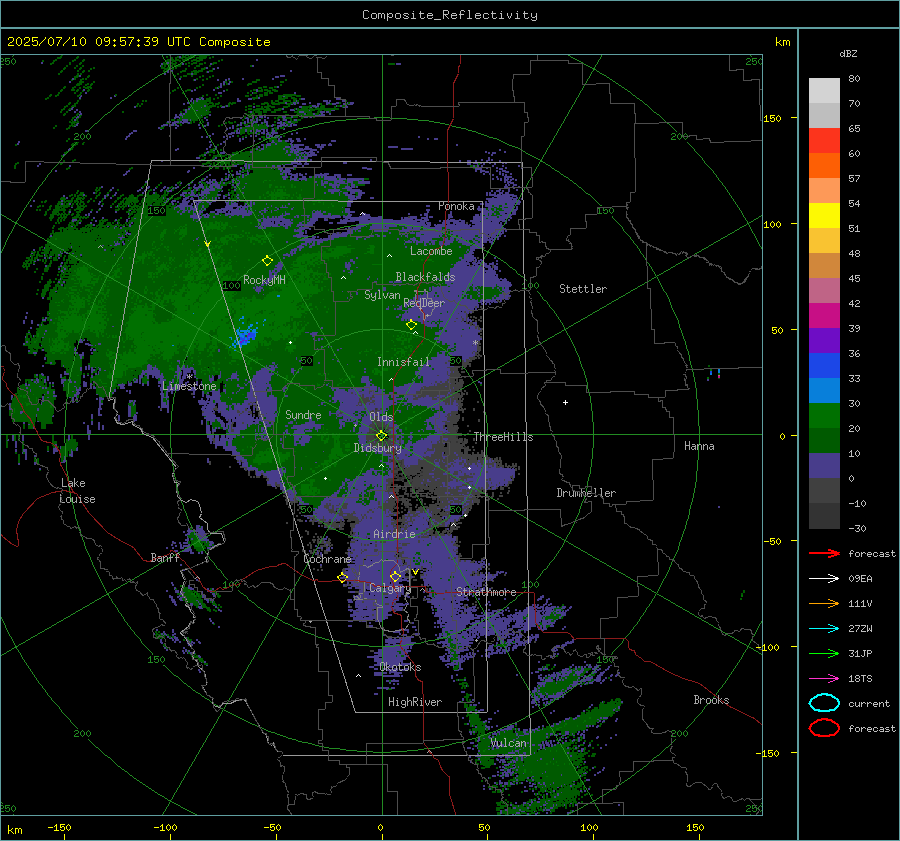
Task: Click the slate purple 0-10 dBZ swatch
Action: coord(824,466)
